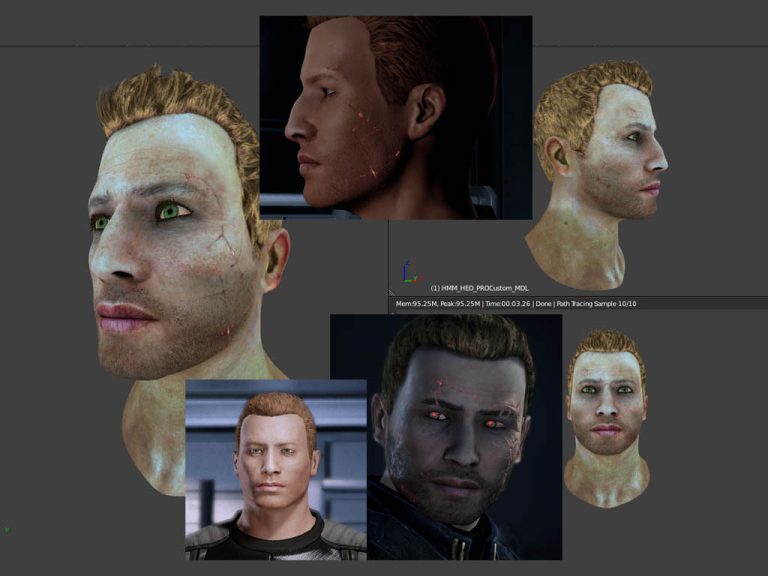This screenshot has height=576, width=768.
Task: Click the rendered head shown in right profile
Action: tap(596, 175)
